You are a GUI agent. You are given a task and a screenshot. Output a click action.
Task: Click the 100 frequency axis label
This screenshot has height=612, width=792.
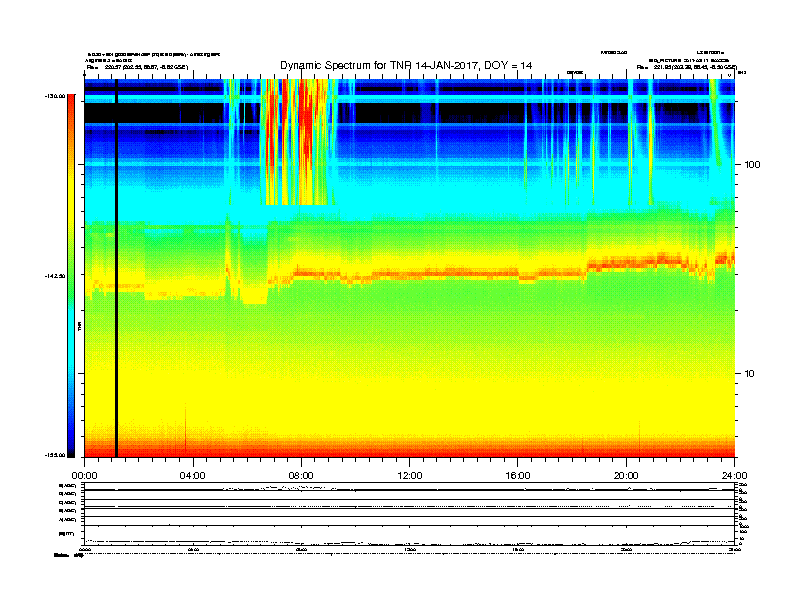[x=753, y=165]
